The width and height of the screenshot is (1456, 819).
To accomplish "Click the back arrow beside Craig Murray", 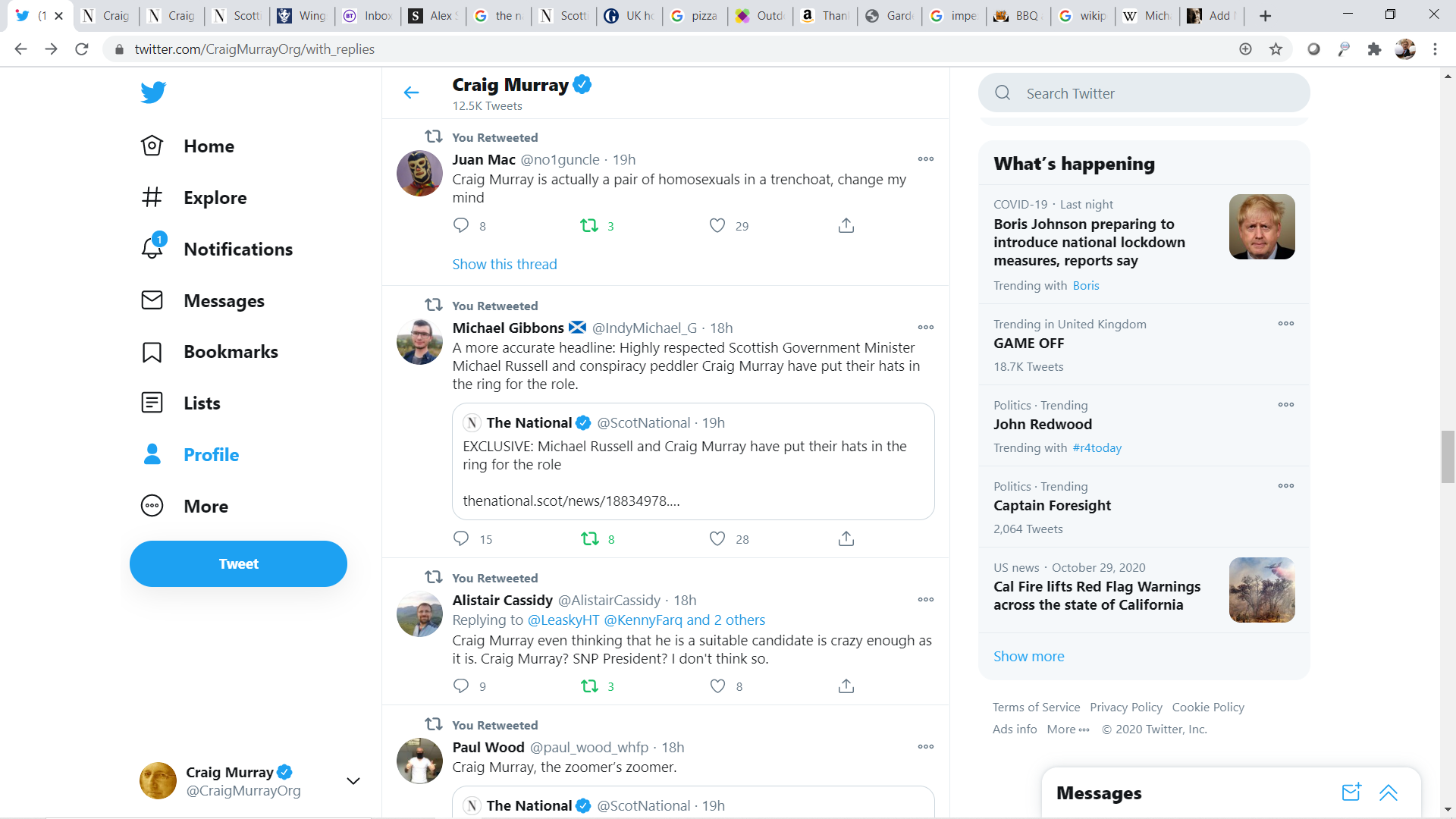I will click(x=411, y=93).
